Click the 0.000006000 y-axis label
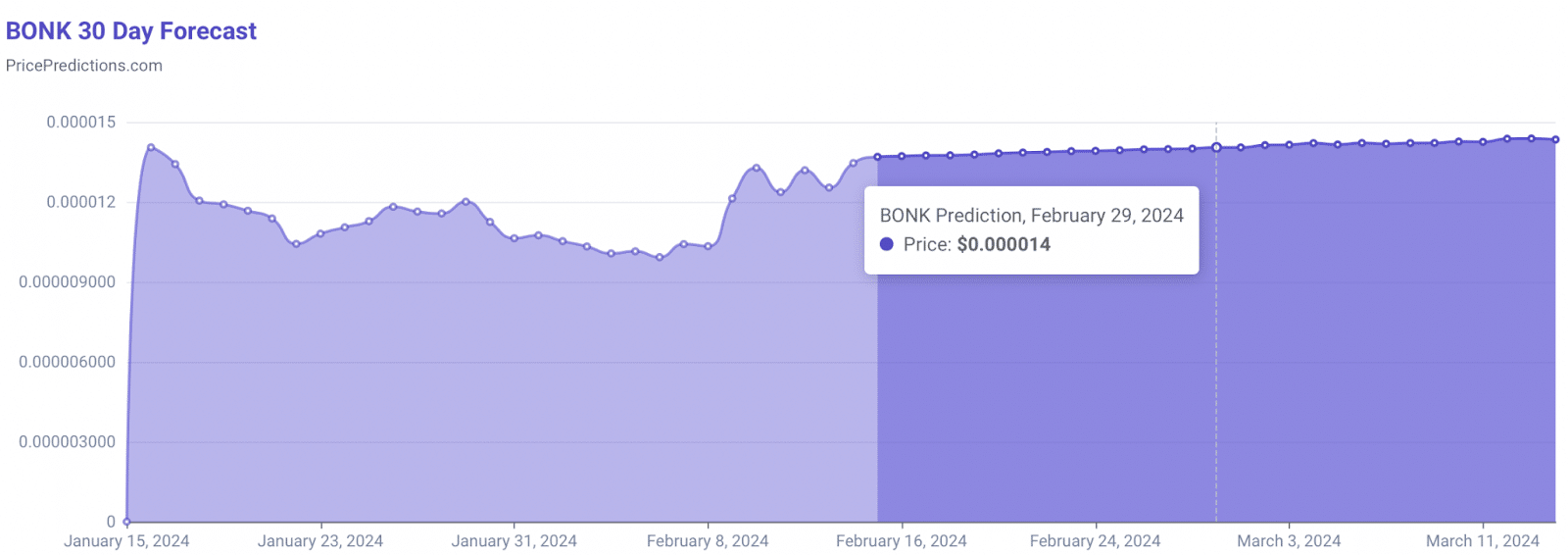 68,362
